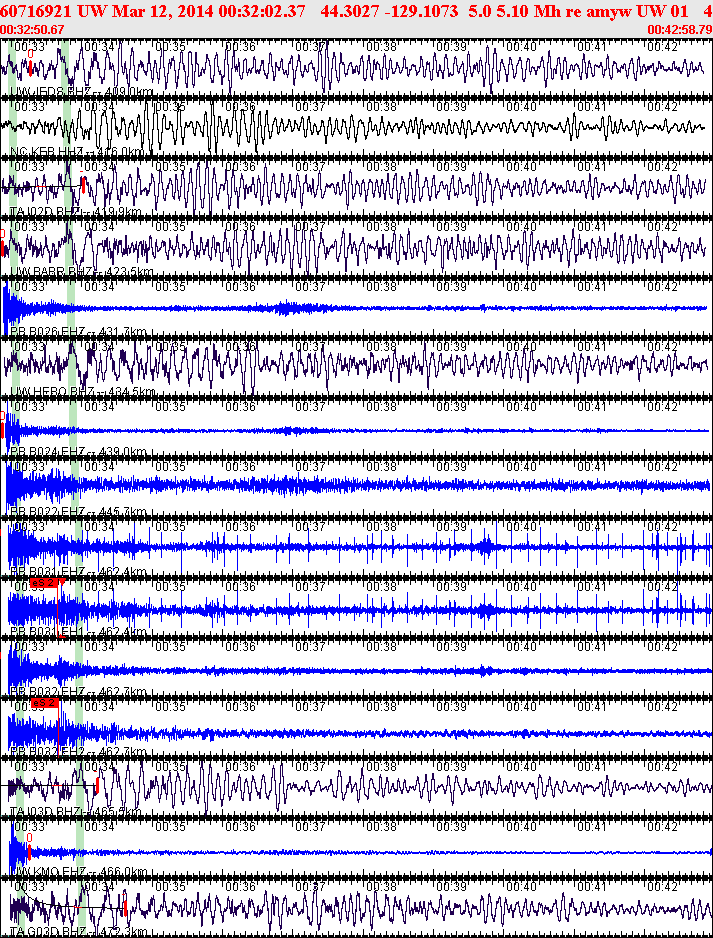Image resolution: width=713 pixels, height=938 pixels.
Task: Click the origin time 00:32:02.37 in header
Action: (x=263, y=11)
